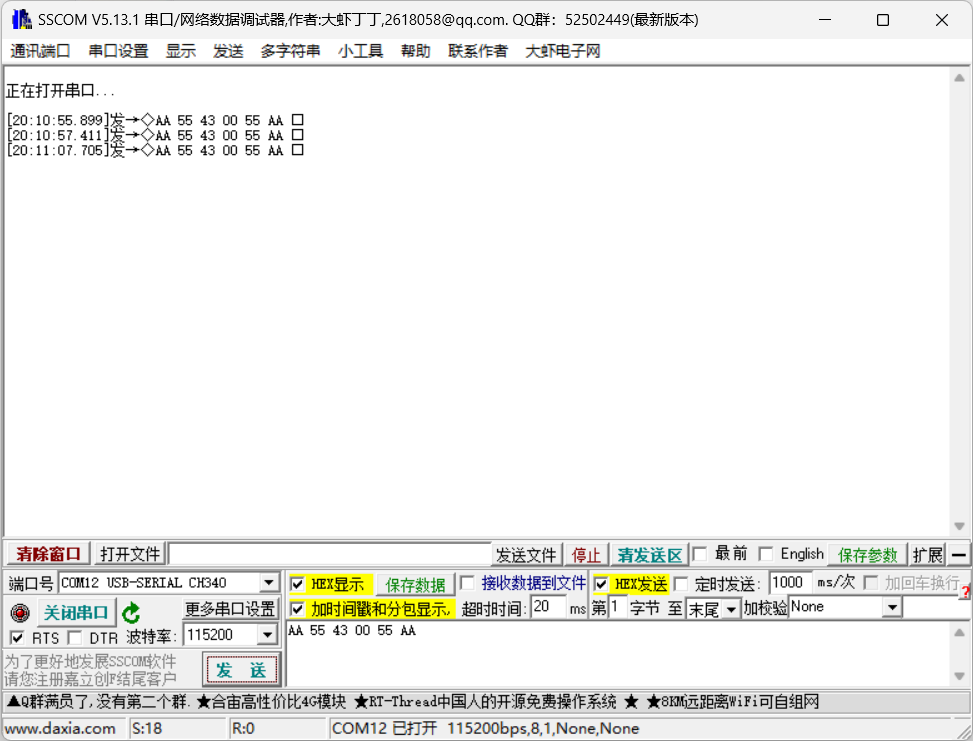
Task: Click the 发送 send button
Action: click(x=241, y=669)
